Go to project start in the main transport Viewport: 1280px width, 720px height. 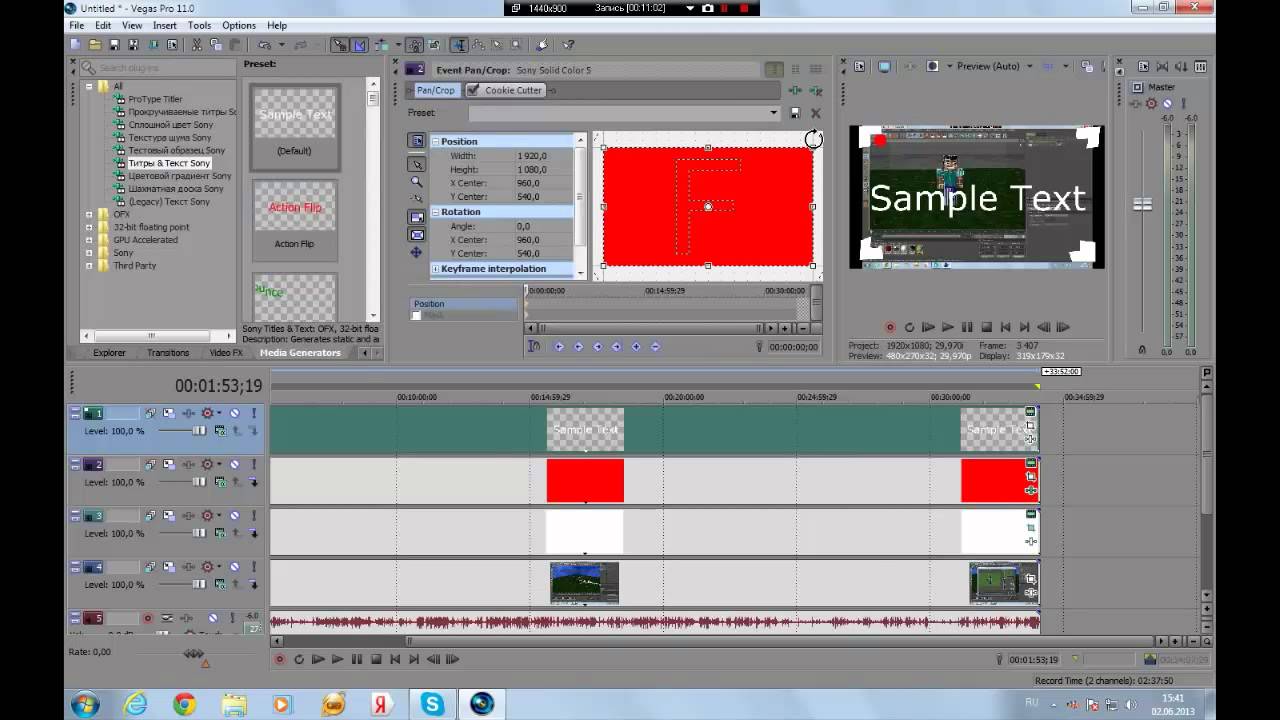click(x=395, y=659)
